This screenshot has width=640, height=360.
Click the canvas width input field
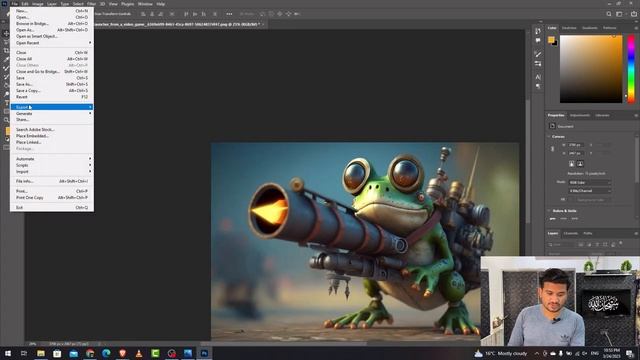576,145
